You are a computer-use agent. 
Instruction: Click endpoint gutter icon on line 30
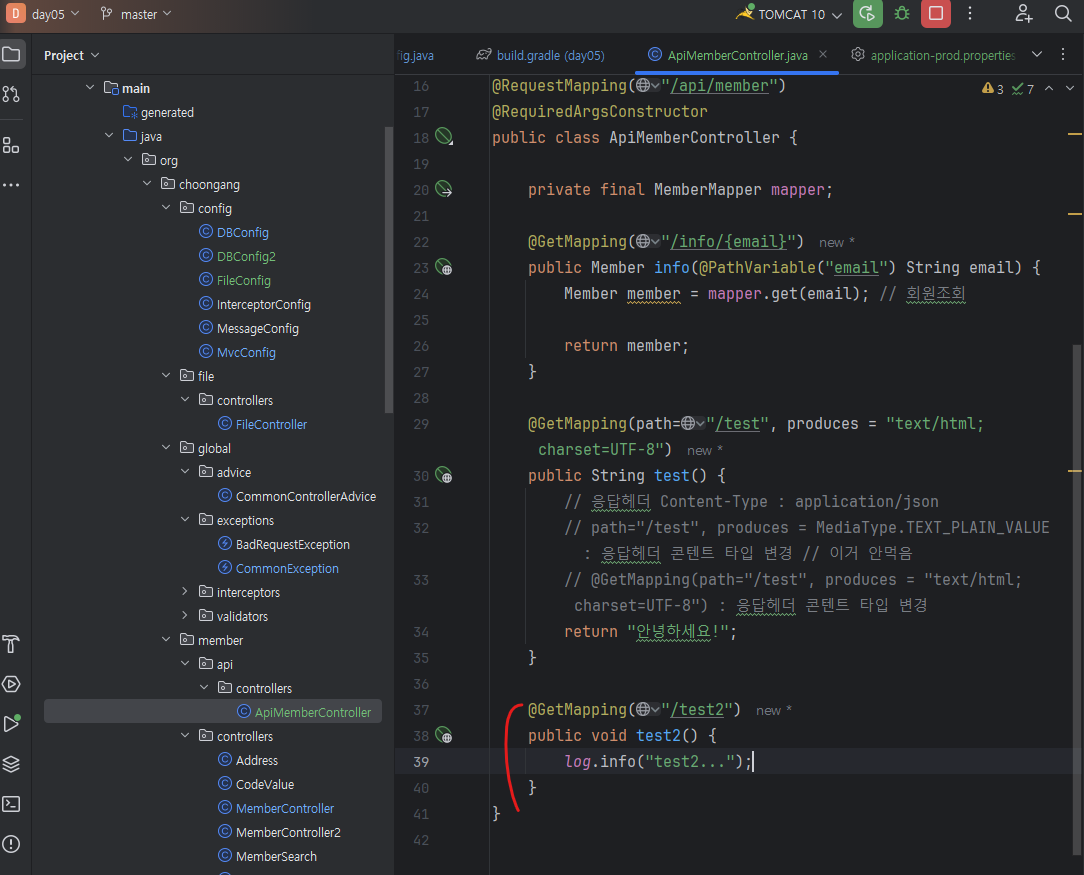444,476
